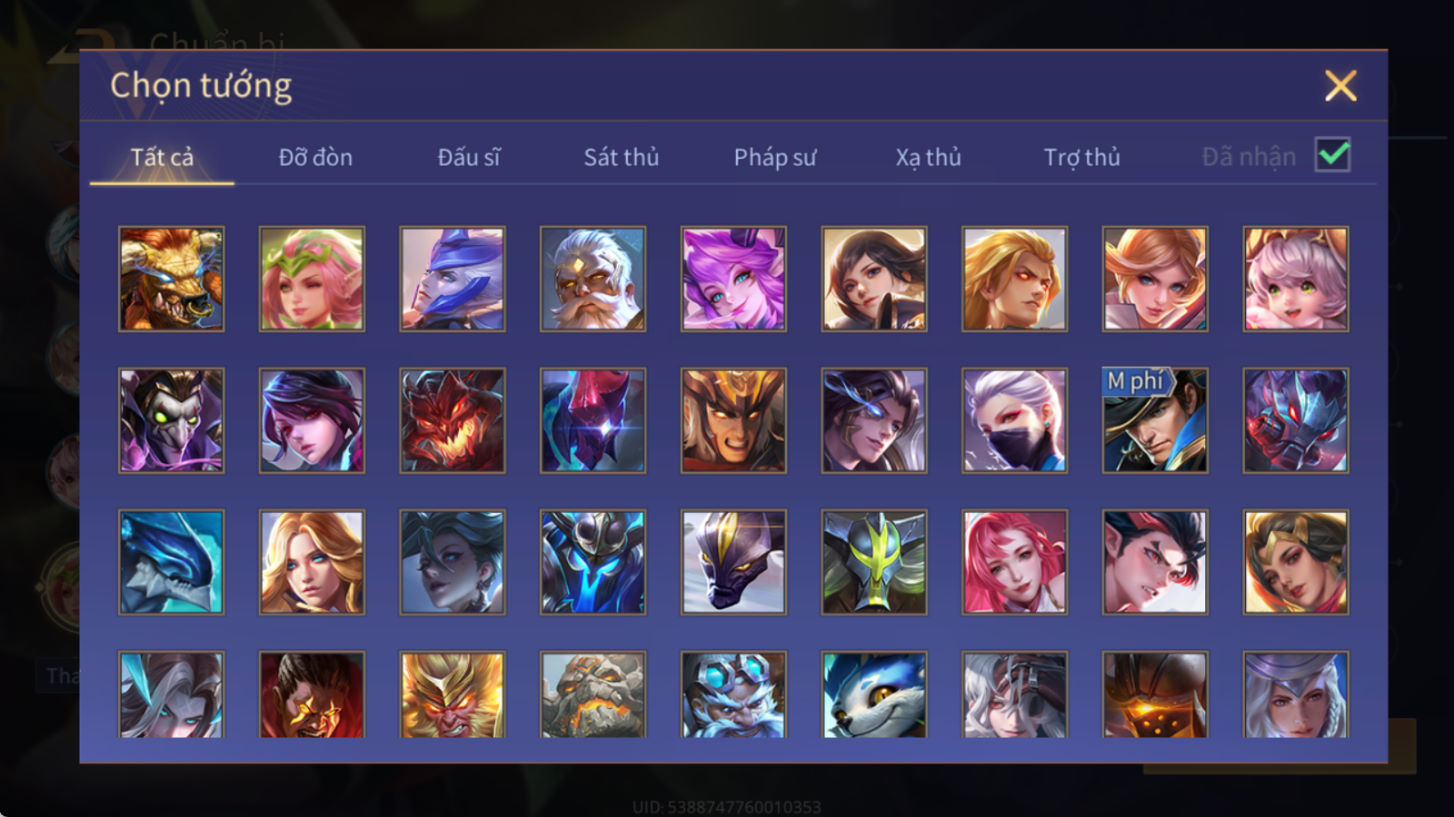Viewport: 1454px width, 817px height.
Task: Choose the black panther masked hero
Action: click(734, 562)
